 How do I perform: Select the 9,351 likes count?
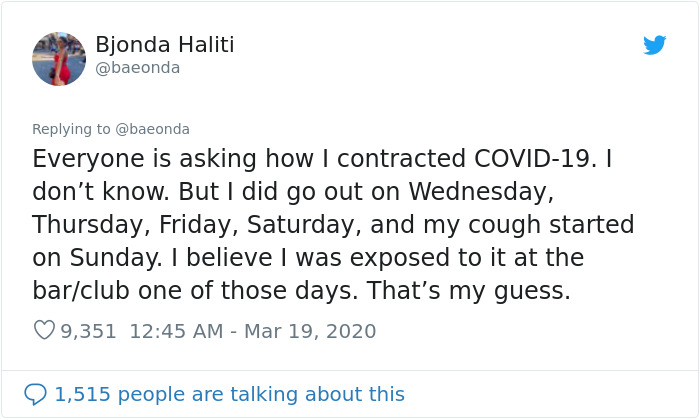point(88,331)
